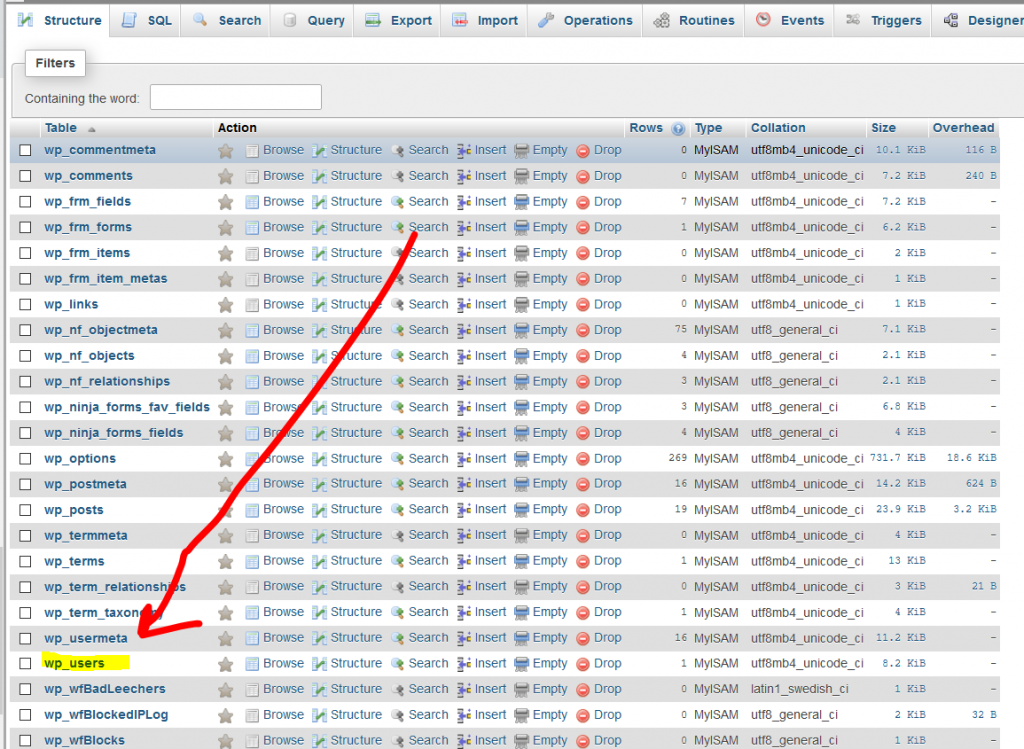Click the Structure icon for wp_wfBlocks
The width and height of the screenshot is (1024, 749).
319,741
